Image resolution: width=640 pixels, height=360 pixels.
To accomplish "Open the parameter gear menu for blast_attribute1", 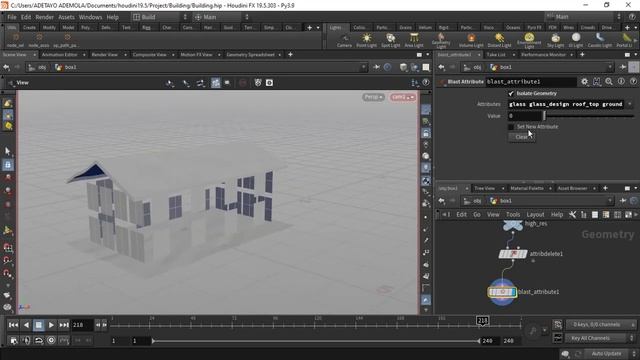I will pos(584,82).
